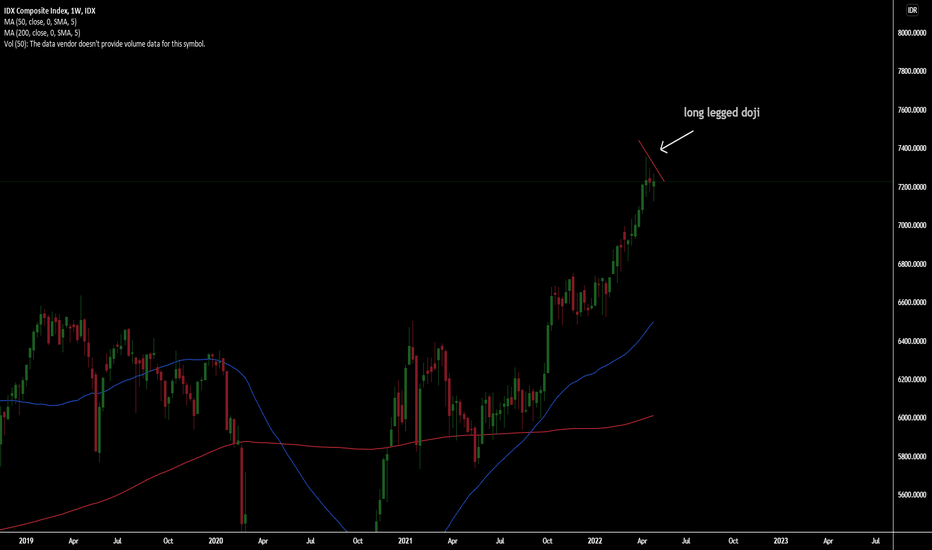Click the 6800.0000 price axis label
The height and width of the screenshot is (550, 932).
click(912, 264)
